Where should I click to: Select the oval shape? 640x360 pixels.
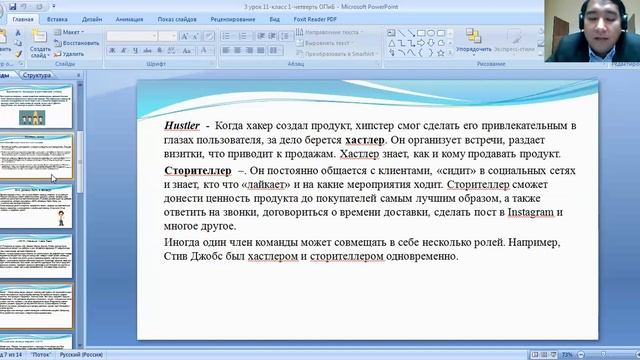[431, 33]
